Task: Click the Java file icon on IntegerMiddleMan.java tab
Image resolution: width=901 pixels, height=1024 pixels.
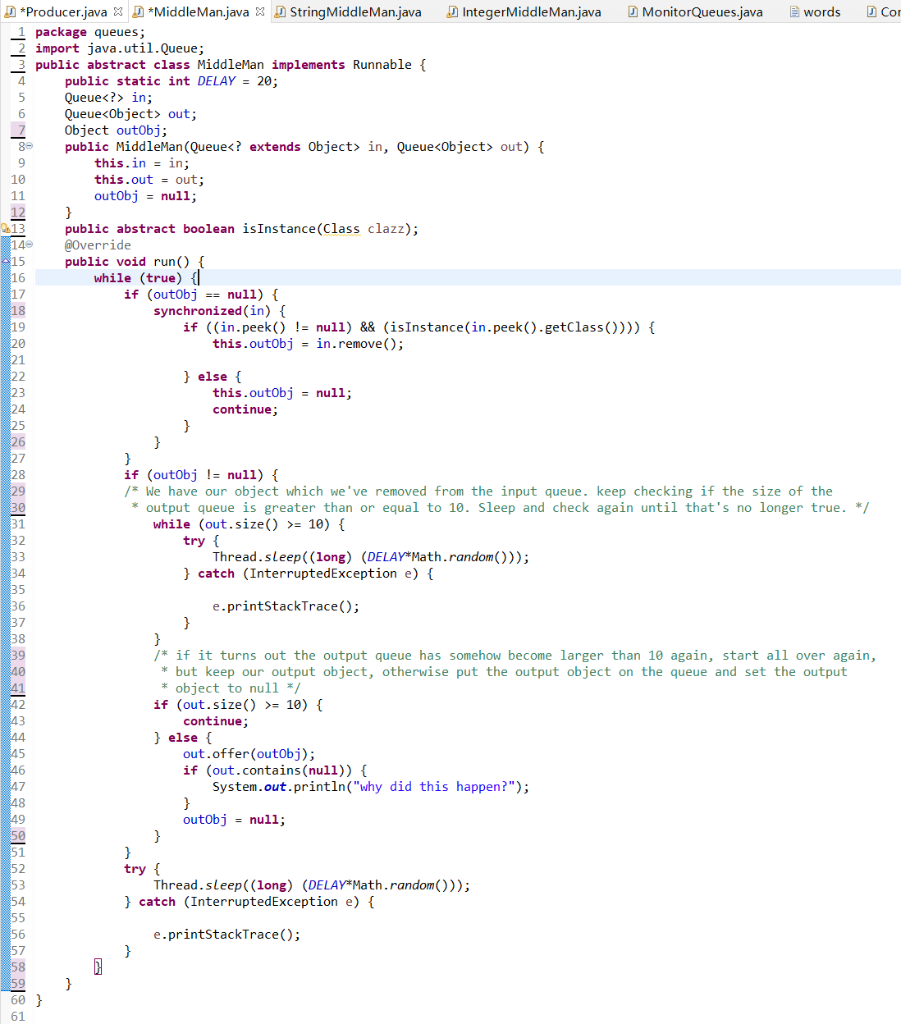Action: coord(452,12)
